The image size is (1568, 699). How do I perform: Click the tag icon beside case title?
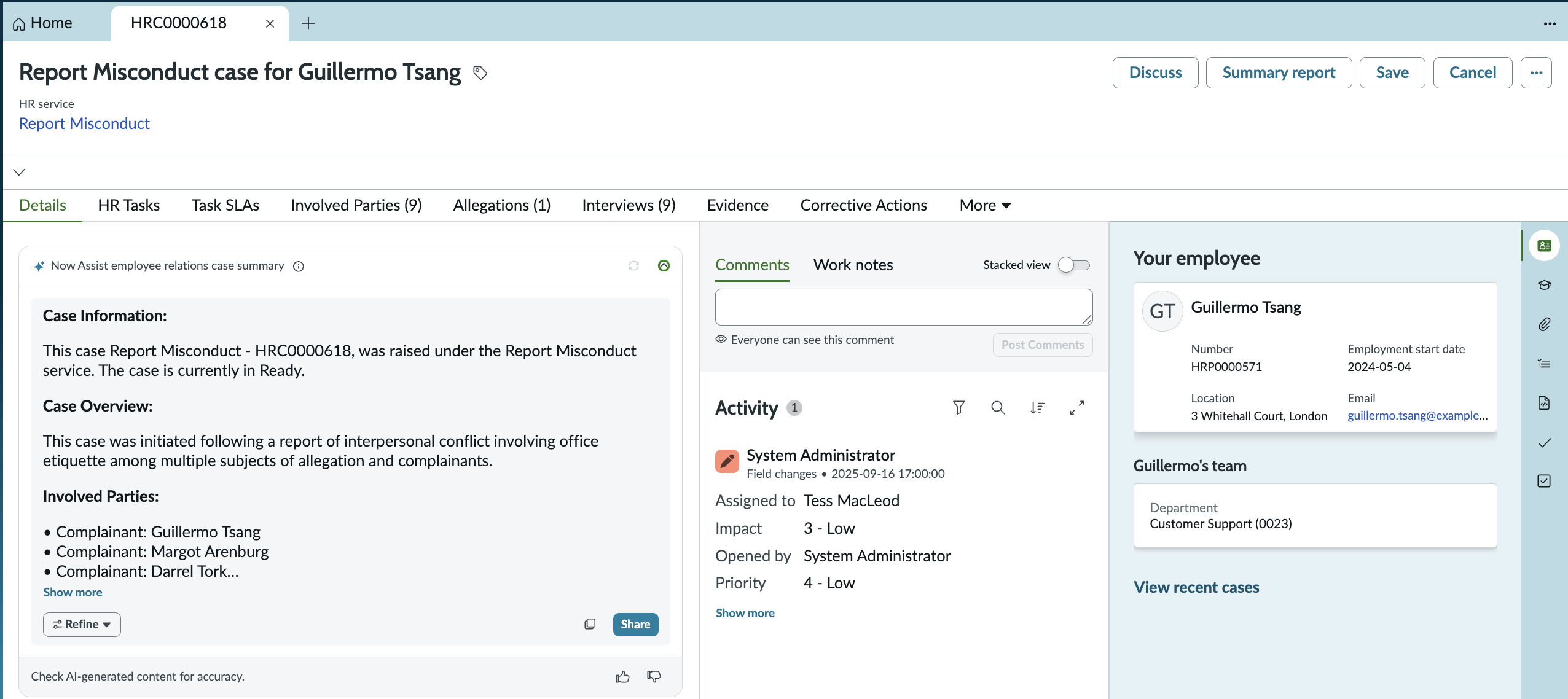pyautogui.click(x=480, y=72)
